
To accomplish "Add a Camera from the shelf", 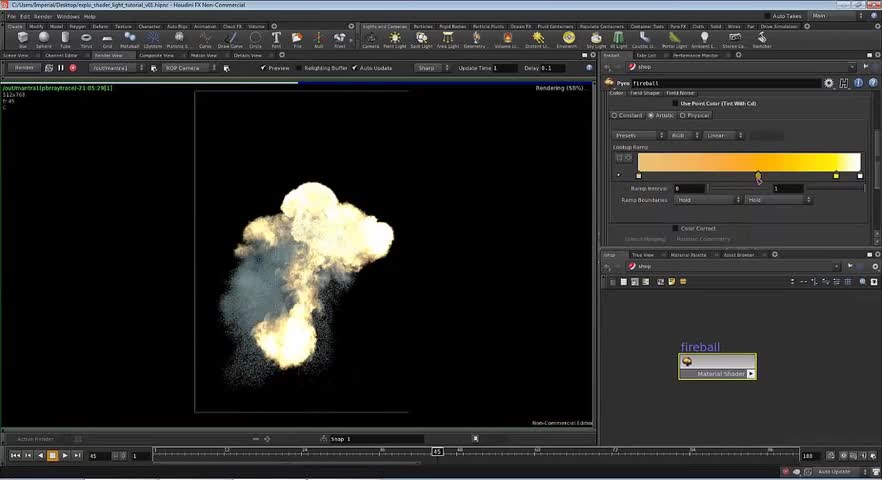I will (x=370, y=39).
